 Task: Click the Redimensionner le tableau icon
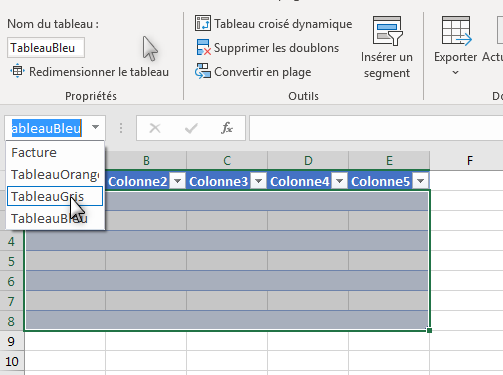(17, 71)
